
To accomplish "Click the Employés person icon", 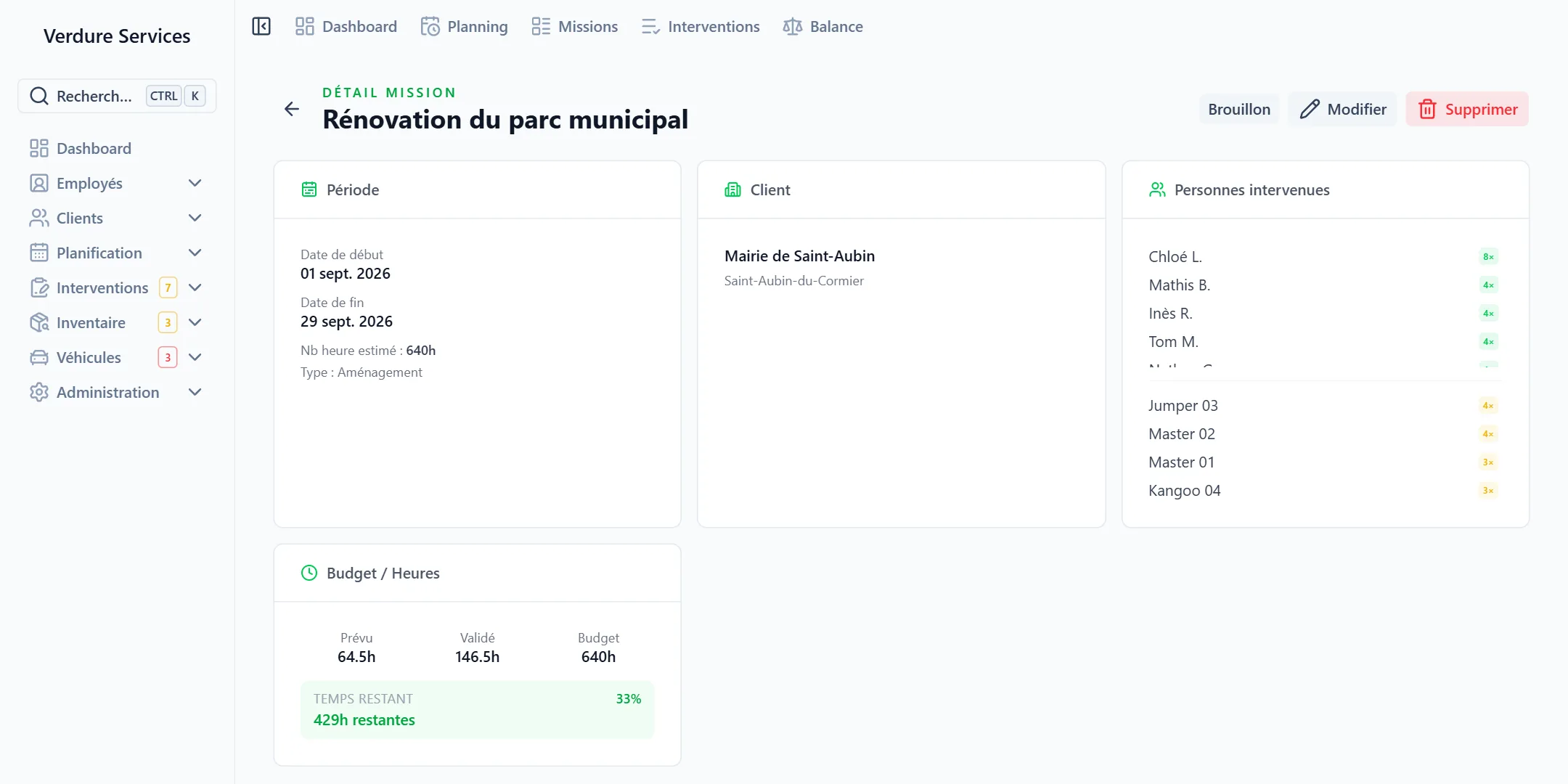I will (39, 183).
